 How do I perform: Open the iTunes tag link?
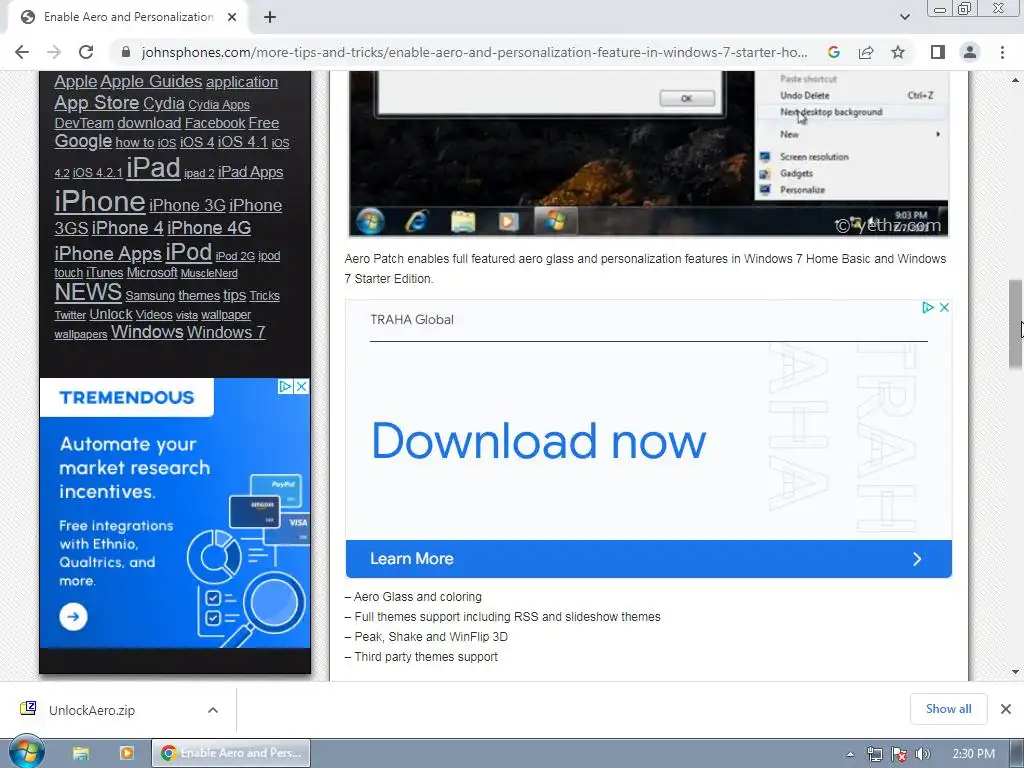coord(104,273)
